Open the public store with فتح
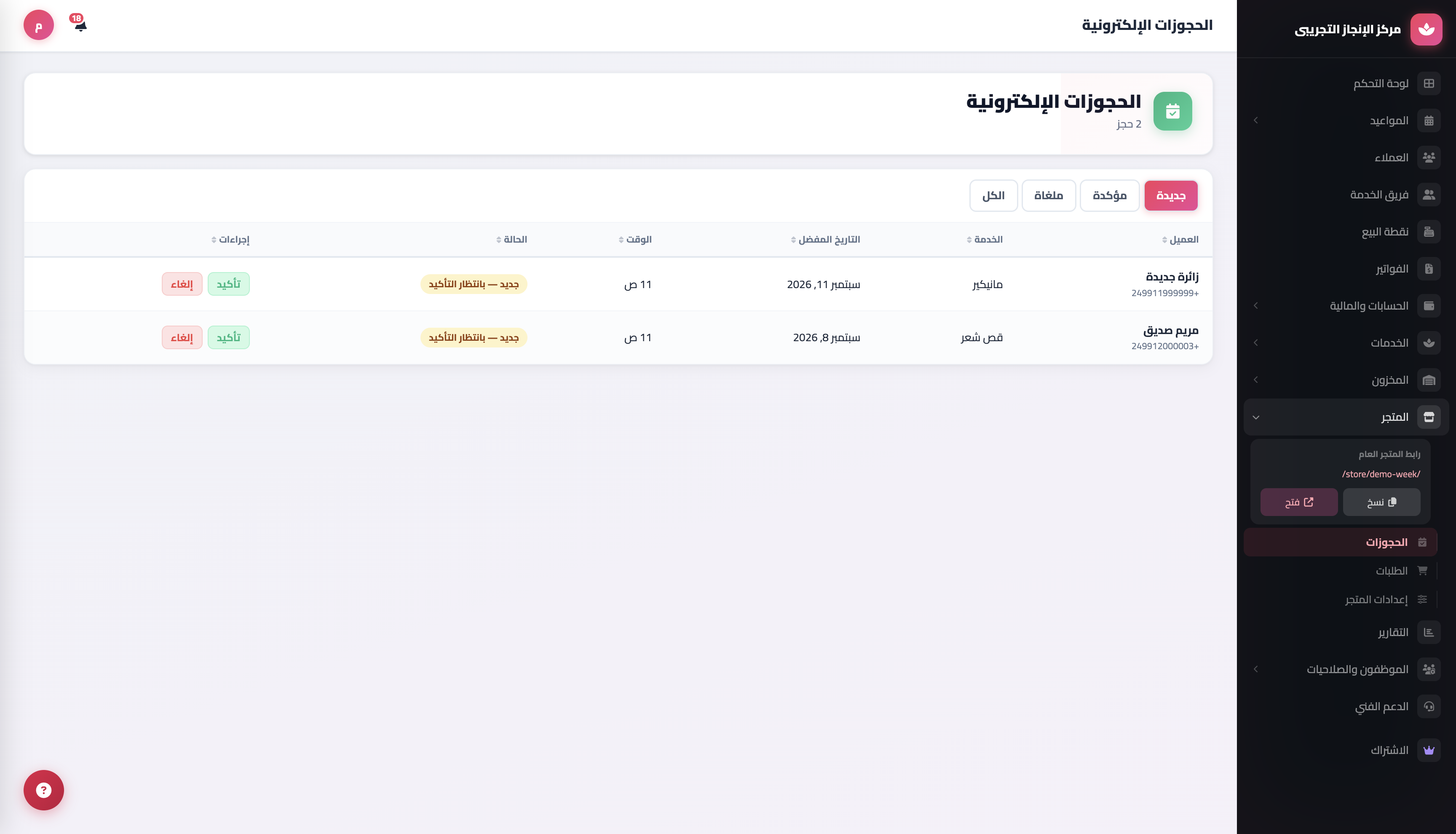1456x834 pixels. [1298, 503]
